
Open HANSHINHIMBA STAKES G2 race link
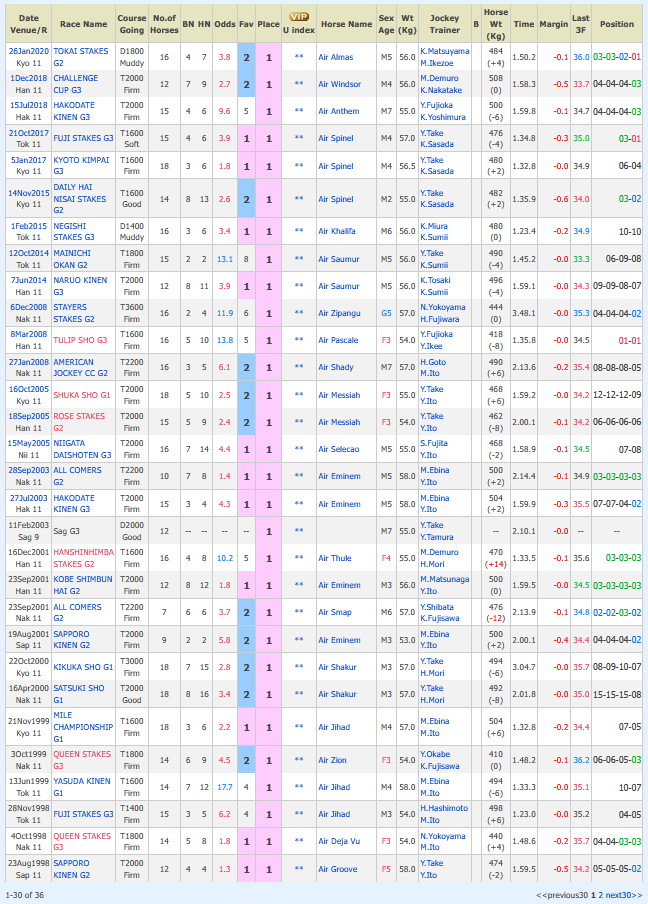click(84, 558)
